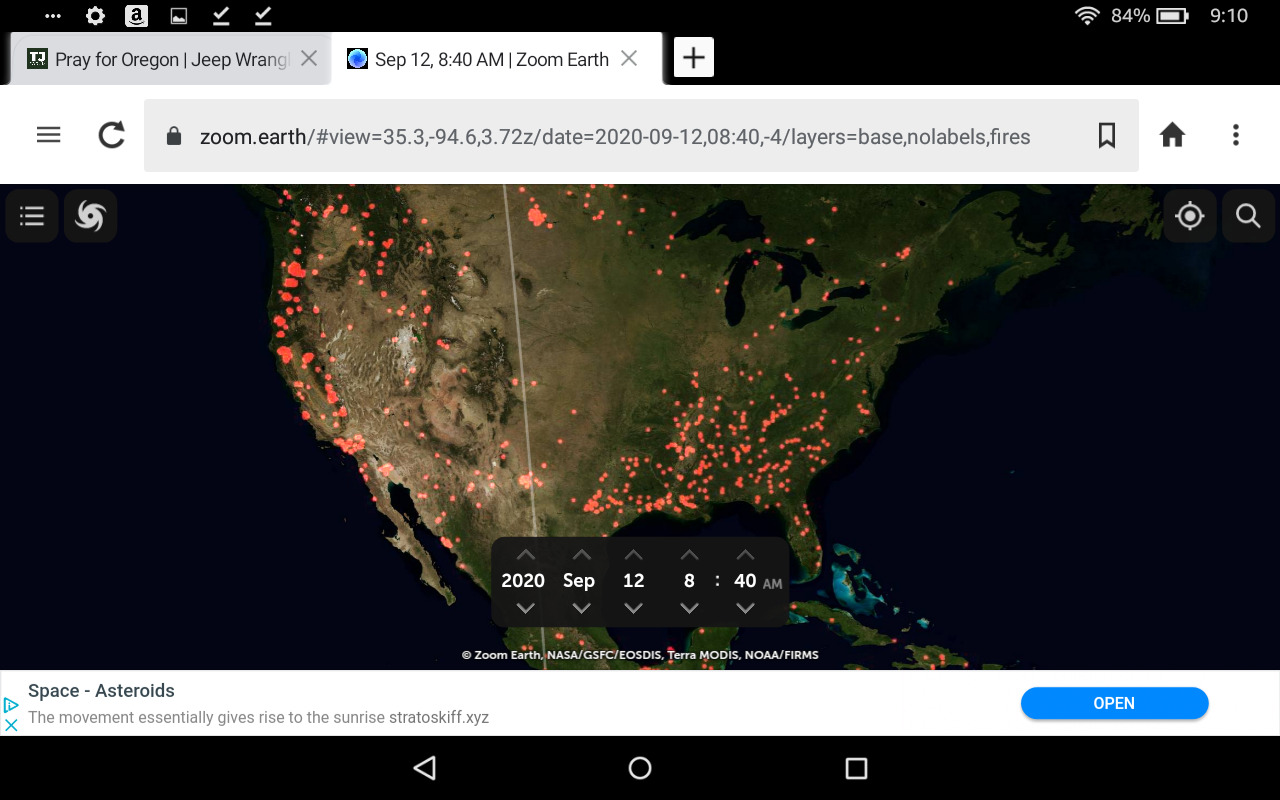The height and width of the screenshot is (800, 1280).
Task: Decrease the hour below 8
Action: point(689,608)
